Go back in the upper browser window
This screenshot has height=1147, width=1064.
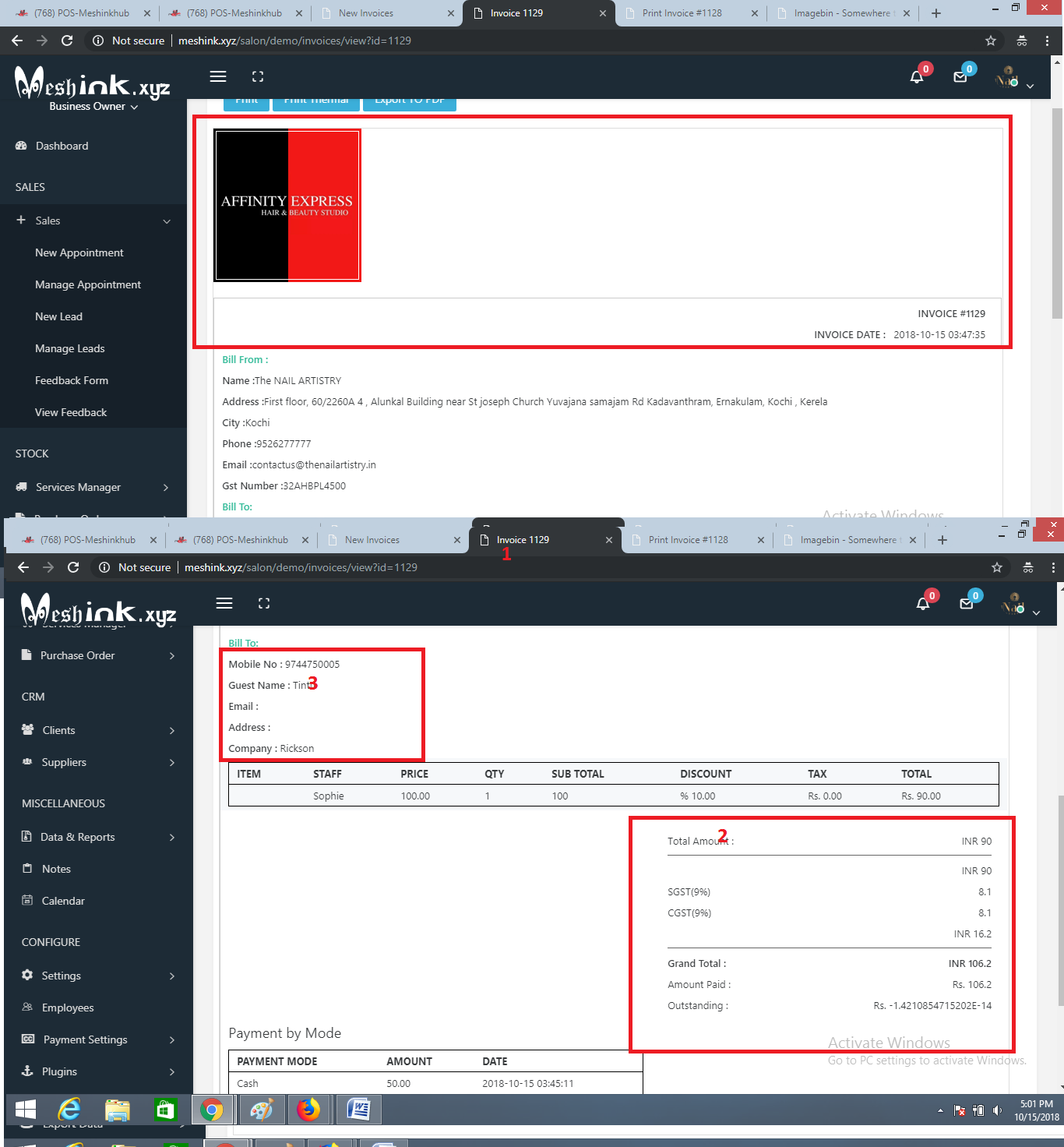(x=17, y=41)
